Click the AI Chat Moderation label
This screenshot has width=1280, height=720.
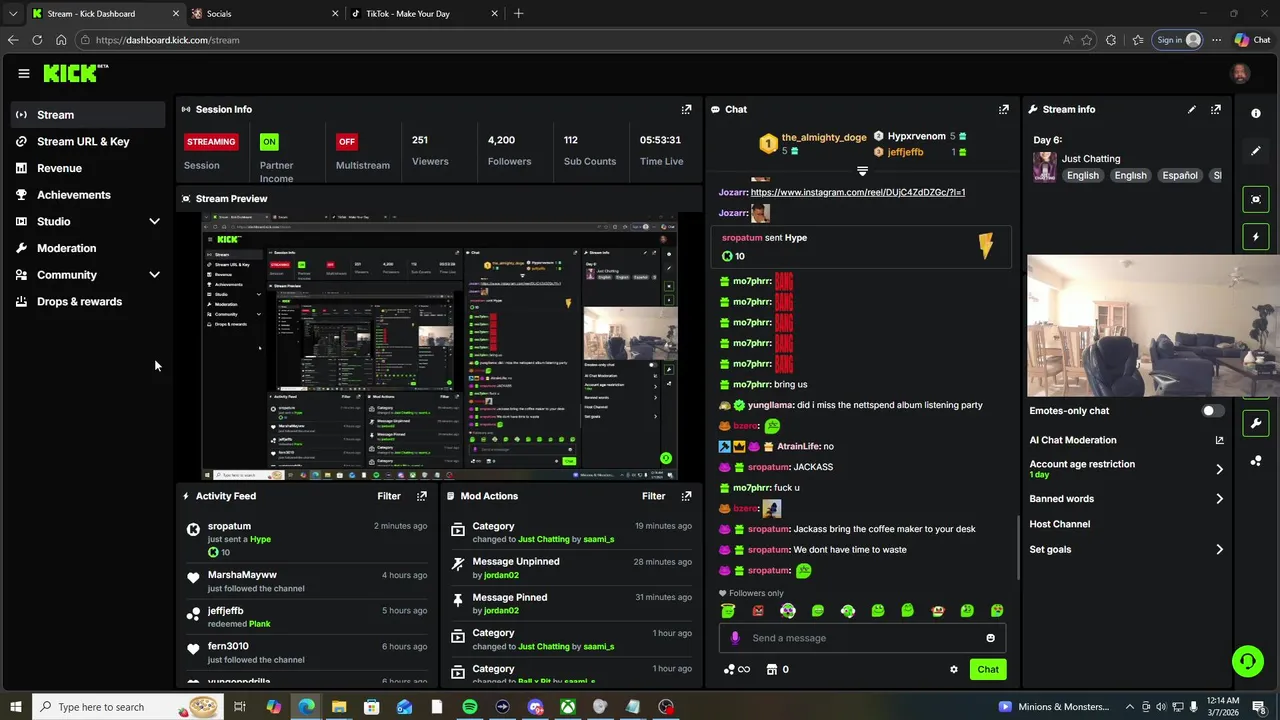pyautogui.click(x=1073, y=440)
